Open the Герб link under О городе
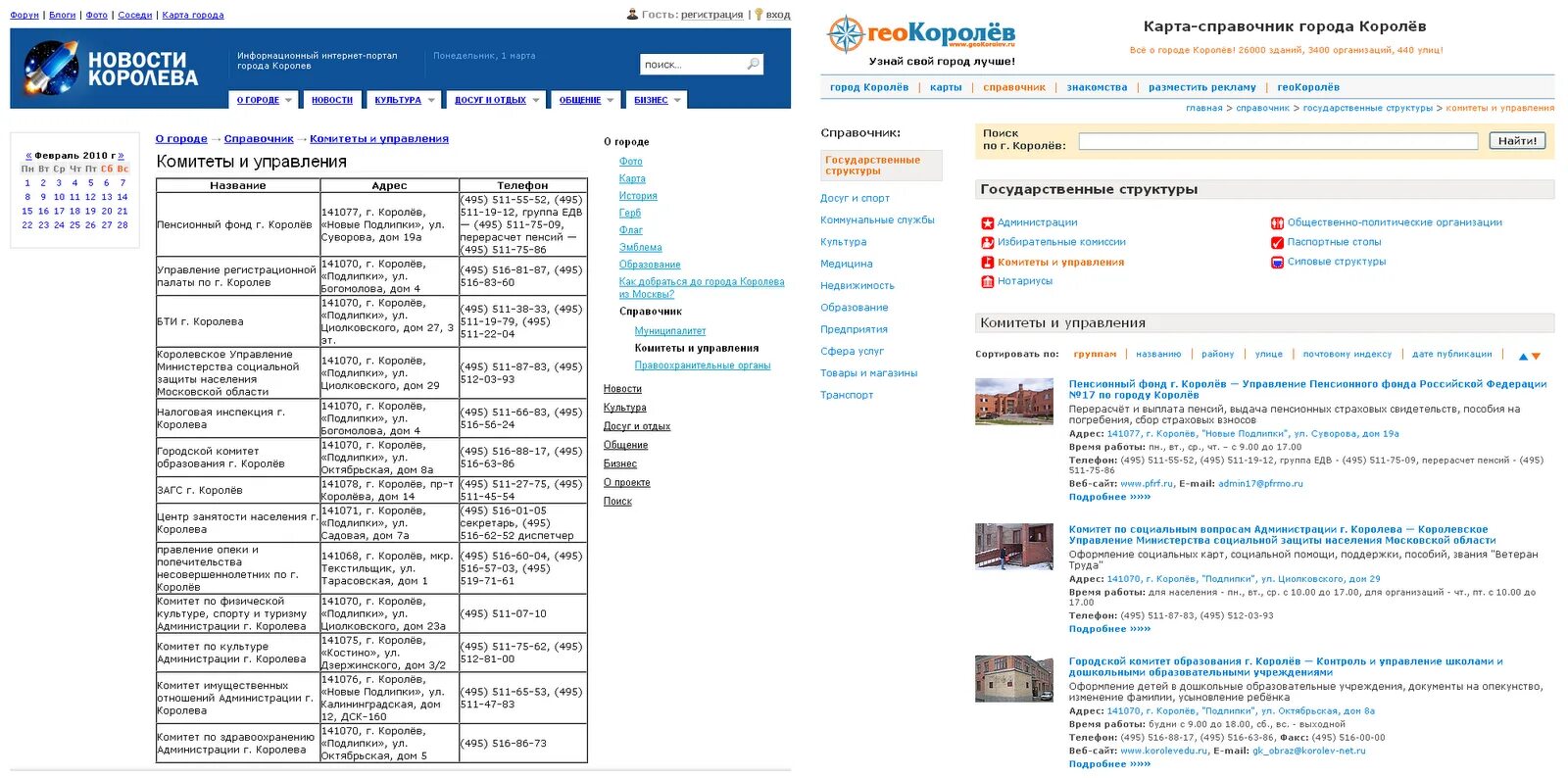This screenshot has height=778, width=1568. click(629, 214)
